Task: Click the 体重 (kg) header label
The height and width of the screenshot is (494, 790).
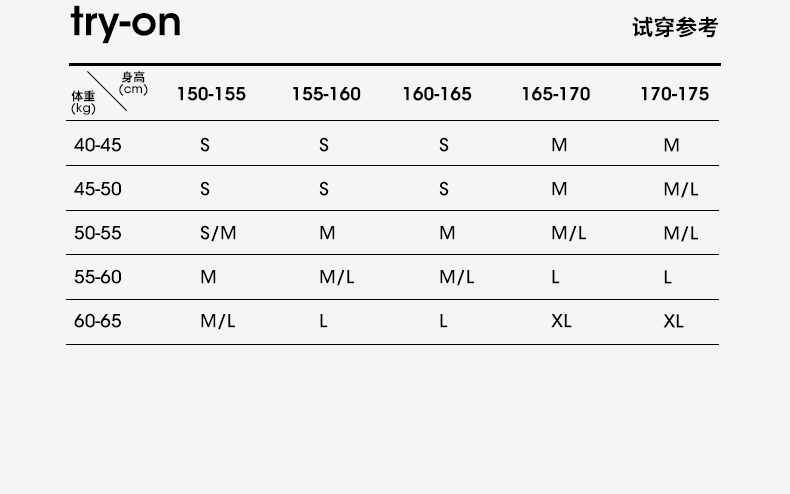Action: (x=83, y=102)
